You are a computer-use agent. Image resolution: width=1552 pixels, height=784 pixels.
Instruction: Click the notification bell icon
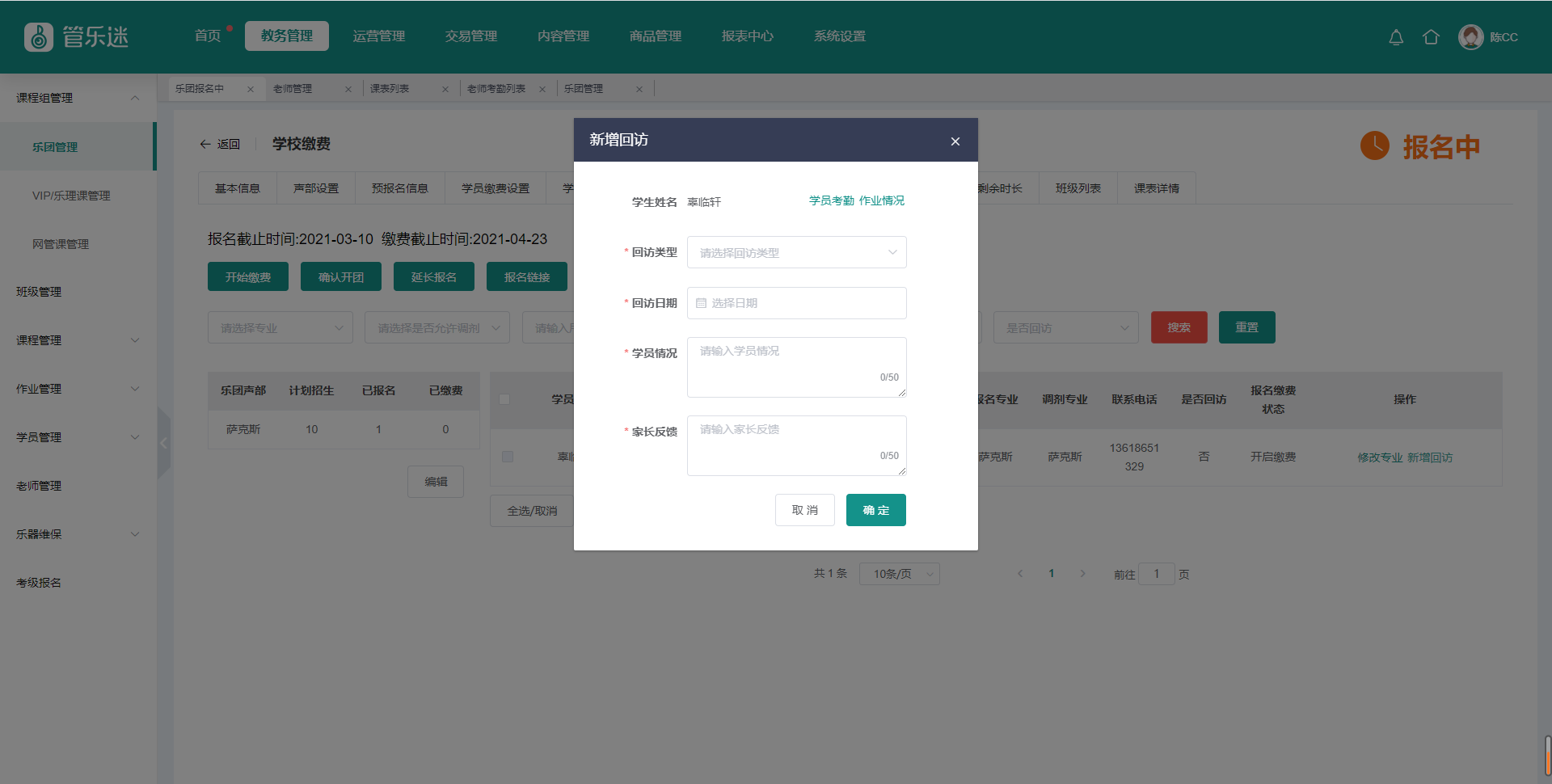[x=1396, y=37]
